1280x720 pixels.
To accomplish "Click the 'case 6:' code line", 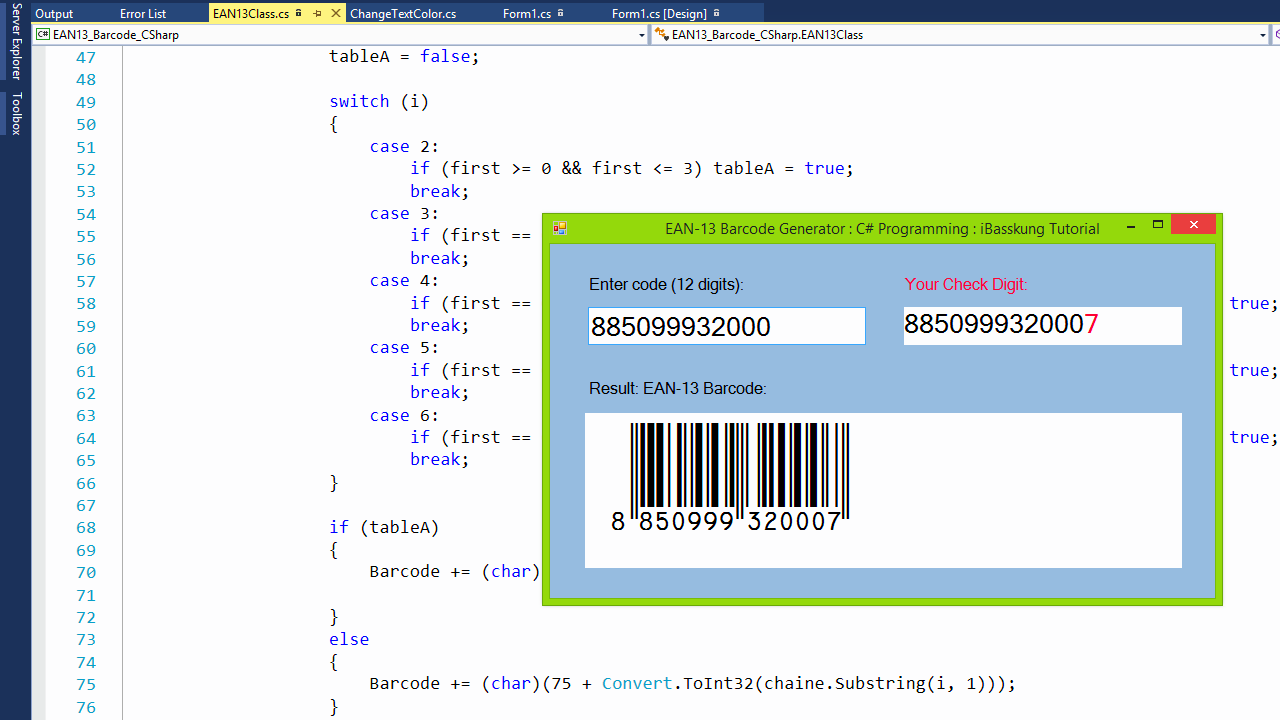I will point(404,415).
